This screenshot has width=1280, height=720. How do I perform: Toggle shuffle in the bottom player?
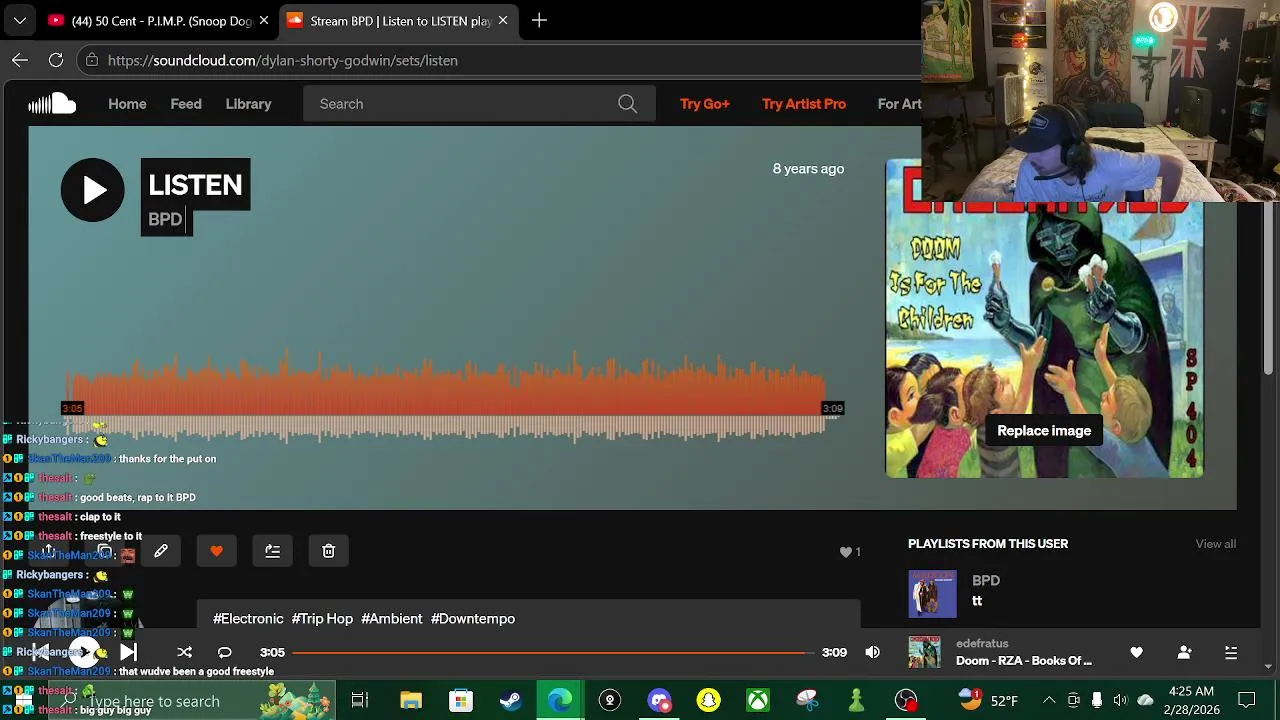pyautogui.click(x=185, y=652)
